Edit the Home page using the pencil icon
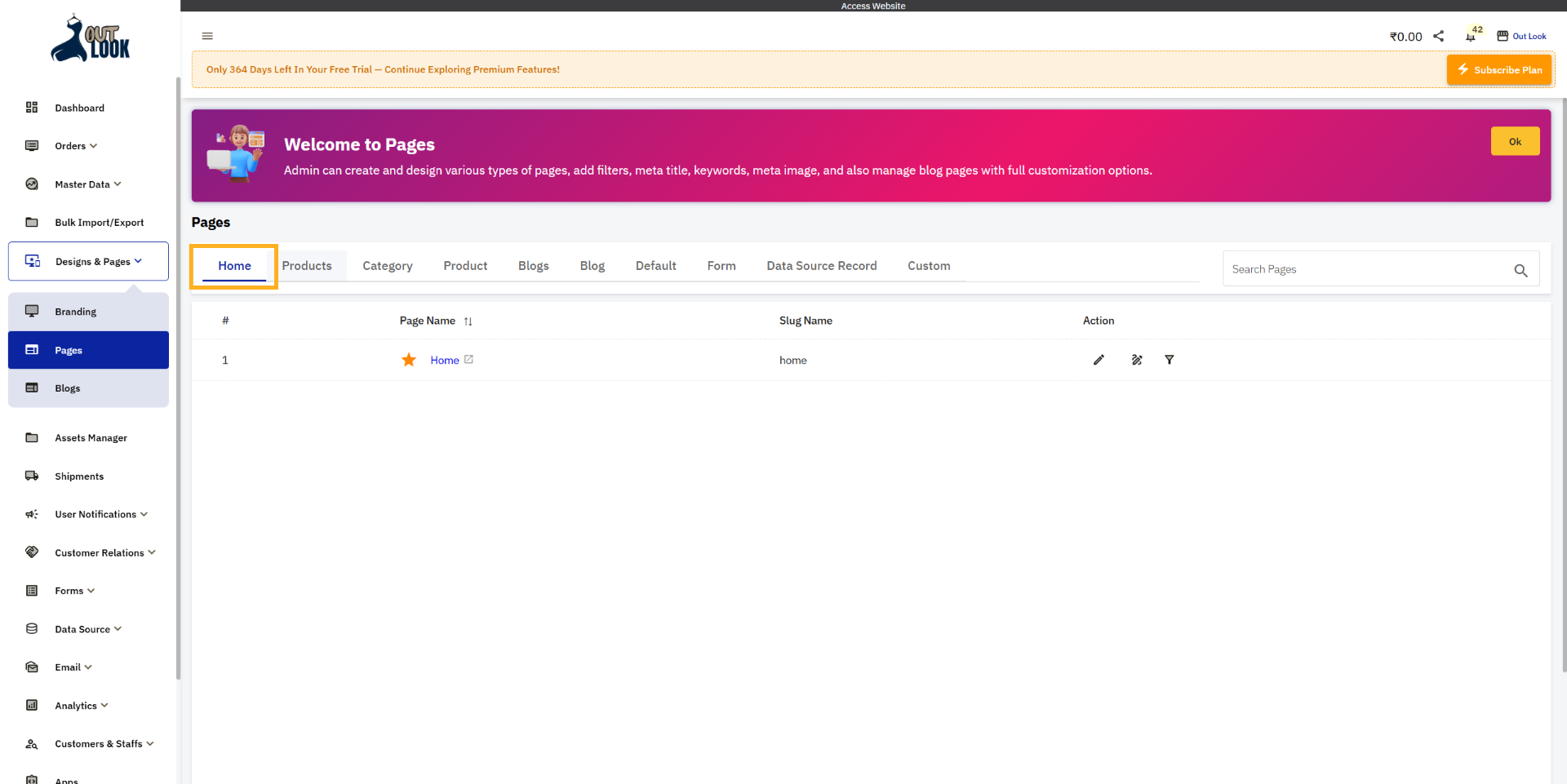Image resolution: width=1567 pixels, height=784 pixels. click(x=1099, y=360)
